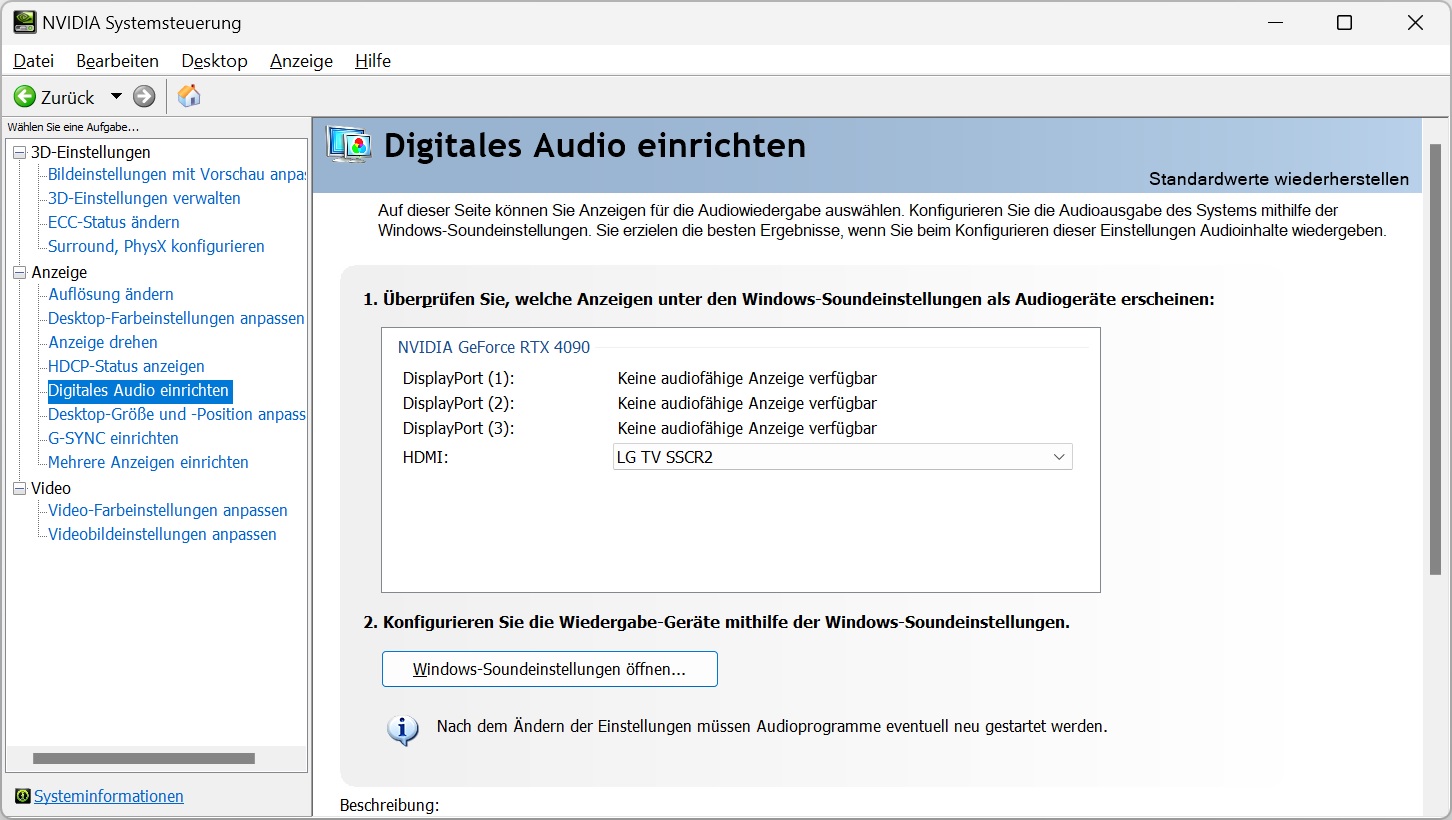Collapse the 3D-Einstellungen tree node
The height and width of the screenshot is (820, 1452).
click(20, 152)
